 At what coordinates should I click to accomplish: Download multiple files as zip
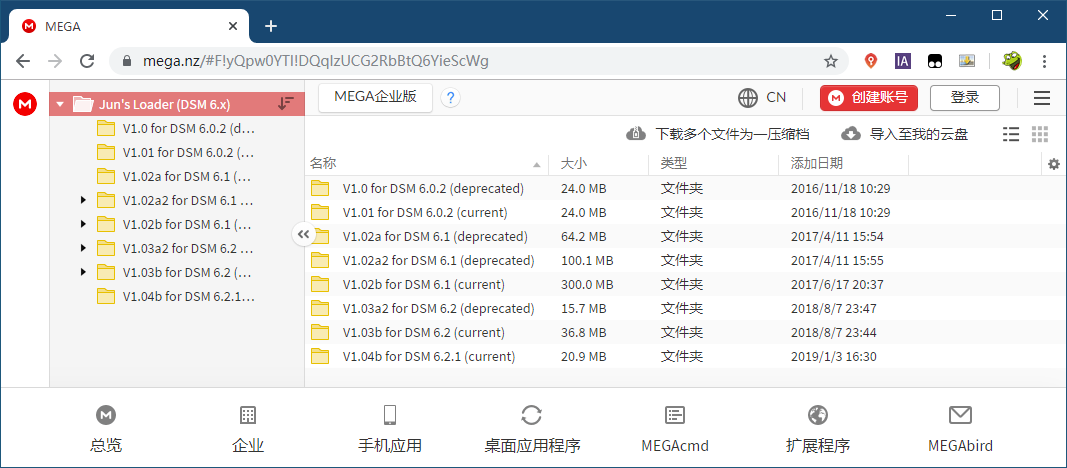[717, 134]
